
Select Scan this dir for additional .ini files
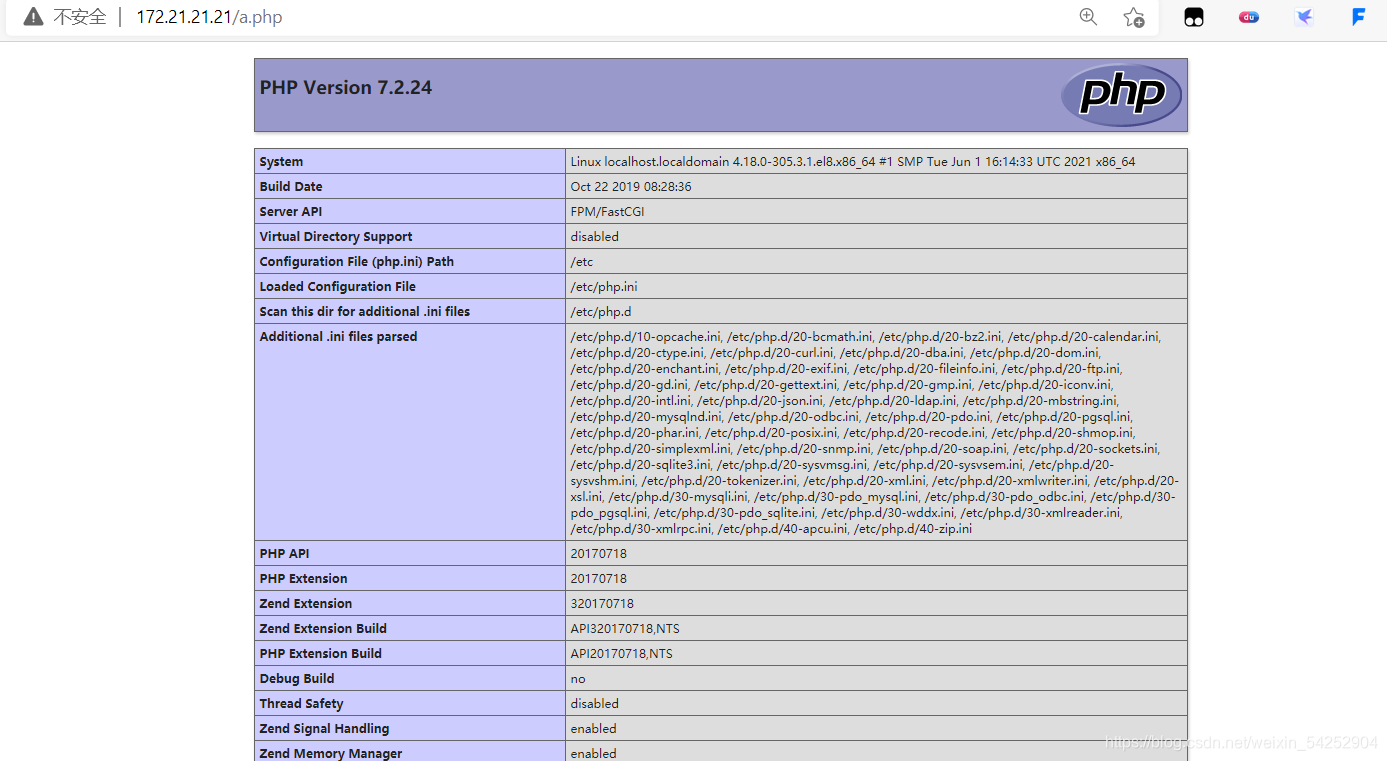(365, 312)
